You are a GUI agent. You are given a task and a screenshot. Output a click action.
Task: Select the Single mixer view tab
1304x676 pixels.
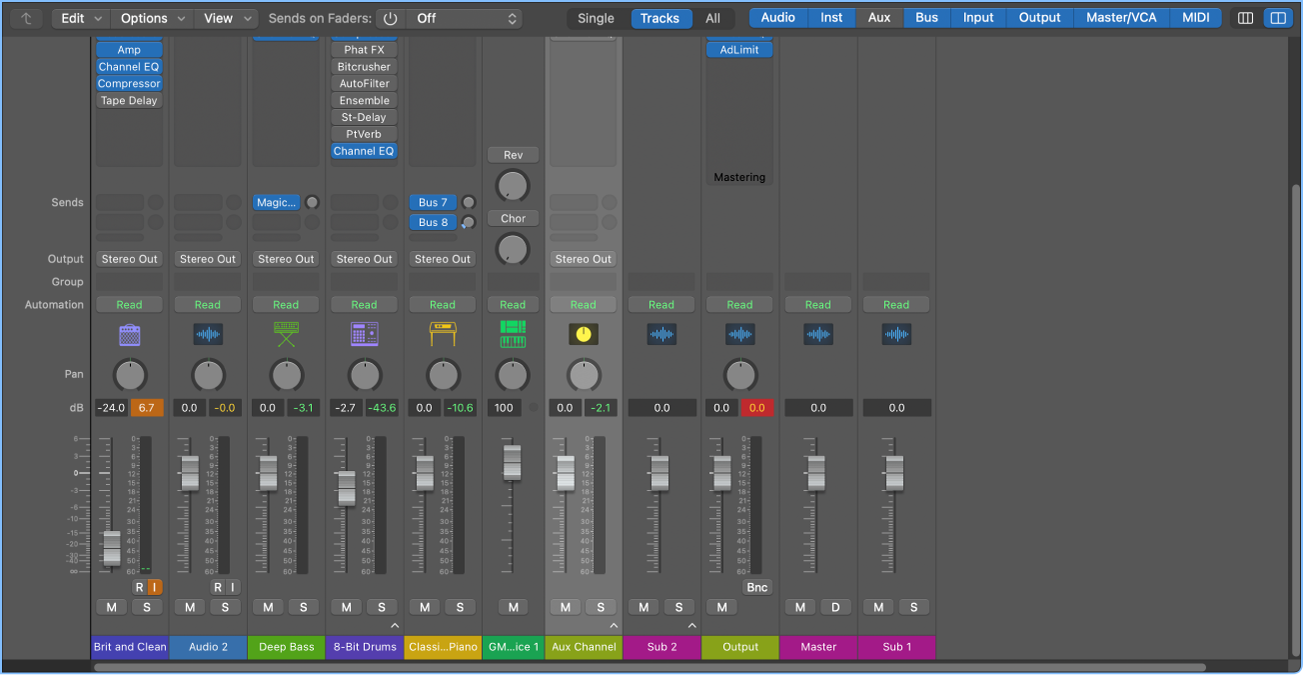pyautogui.click(x=597, y=18)
